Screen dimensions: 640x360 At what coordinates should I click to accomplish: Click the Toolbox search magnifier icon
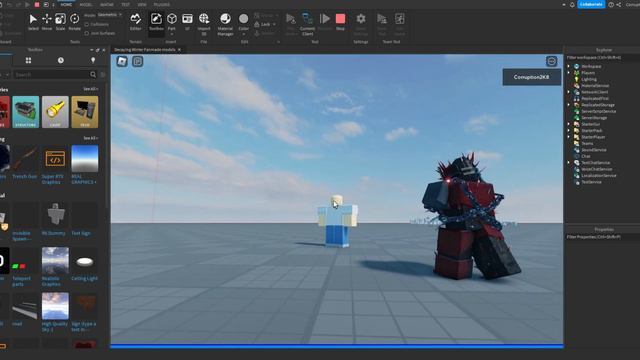93,75
